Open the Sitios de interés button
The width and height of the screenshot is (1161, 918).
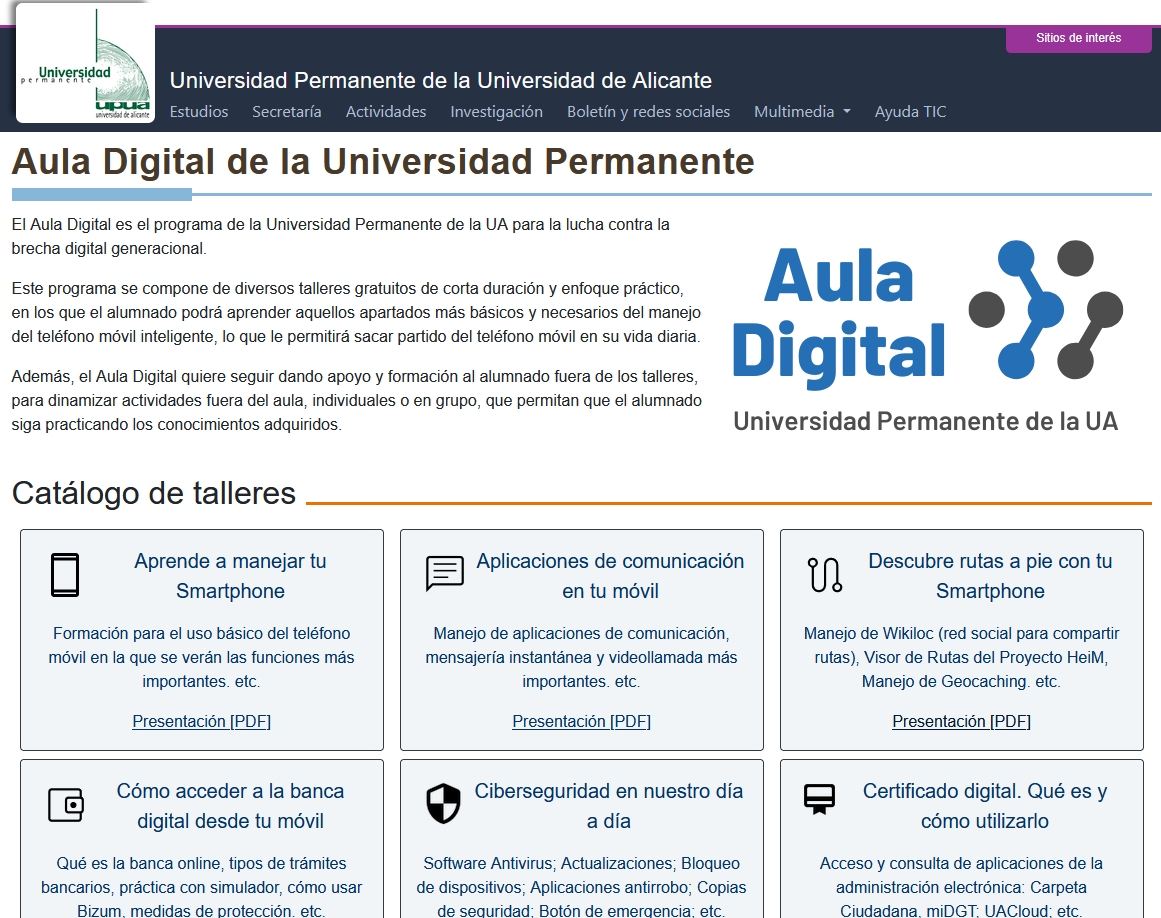click(1078, 38)
